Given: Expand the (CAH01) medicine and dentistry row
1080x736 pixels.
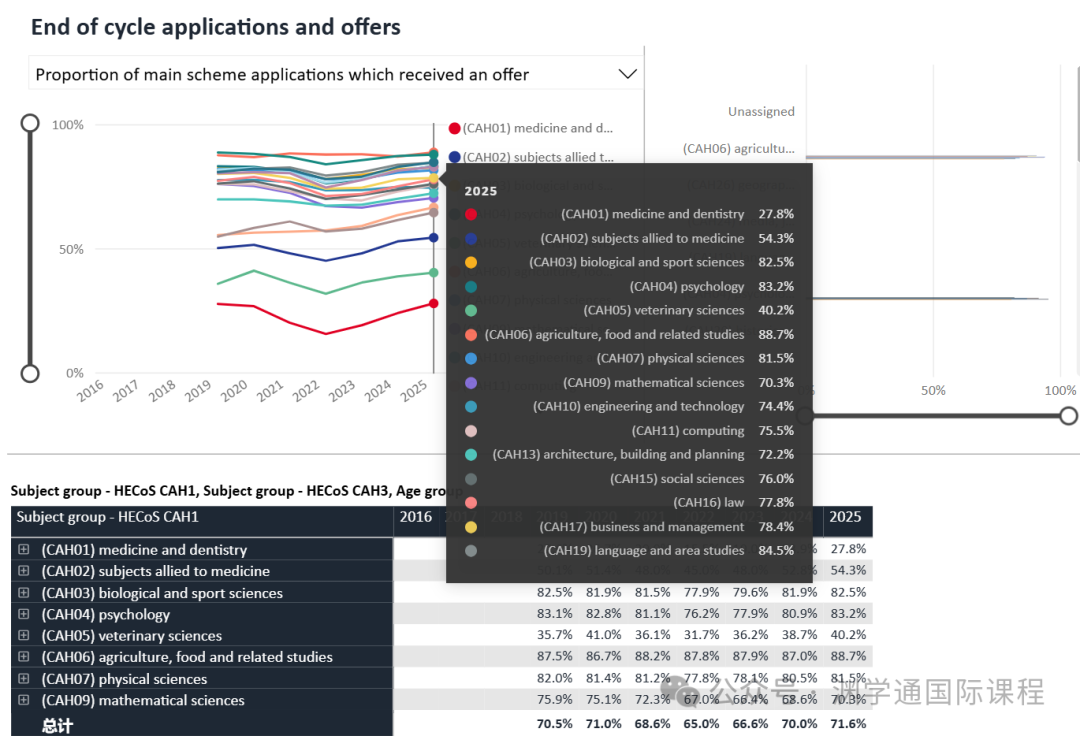Looking at the screenshot, I should 24,550.
